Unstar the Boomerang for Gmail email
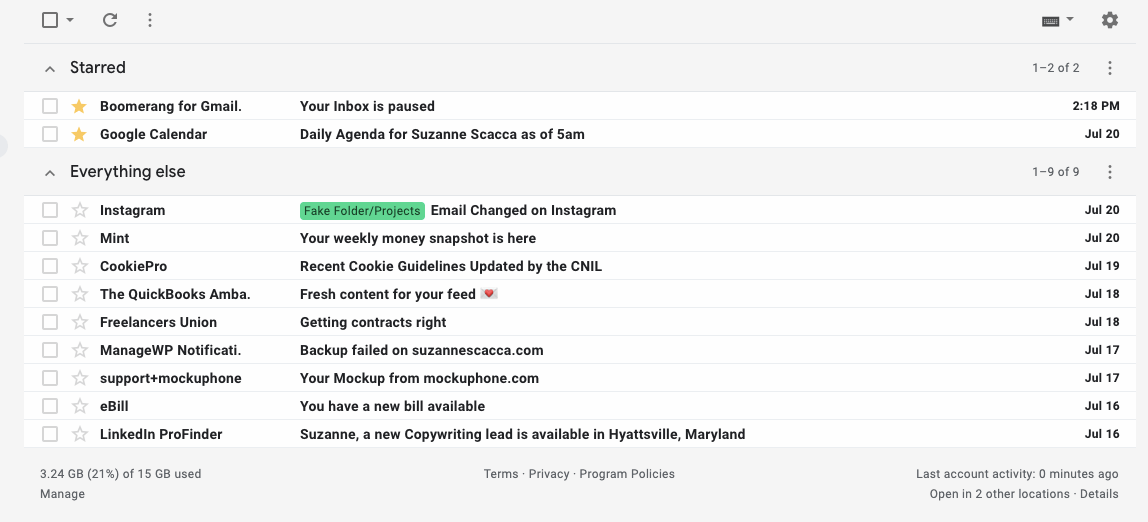1148x522 pixels. [x=79, y=106]
